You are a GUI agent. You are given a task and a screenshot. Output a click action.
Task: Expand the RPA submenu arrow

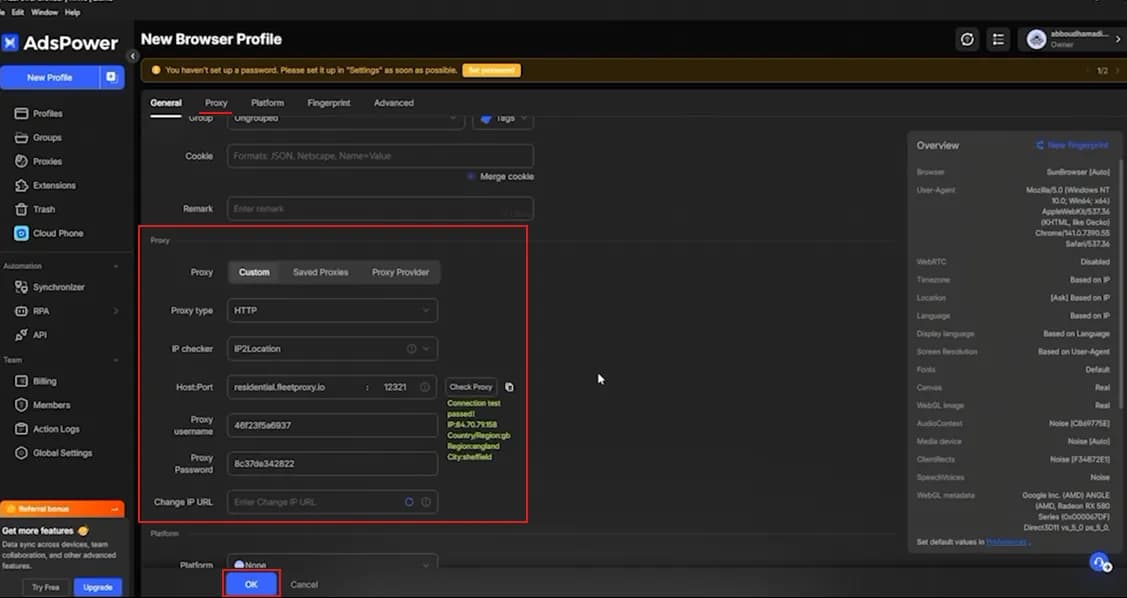coord(116,311)
